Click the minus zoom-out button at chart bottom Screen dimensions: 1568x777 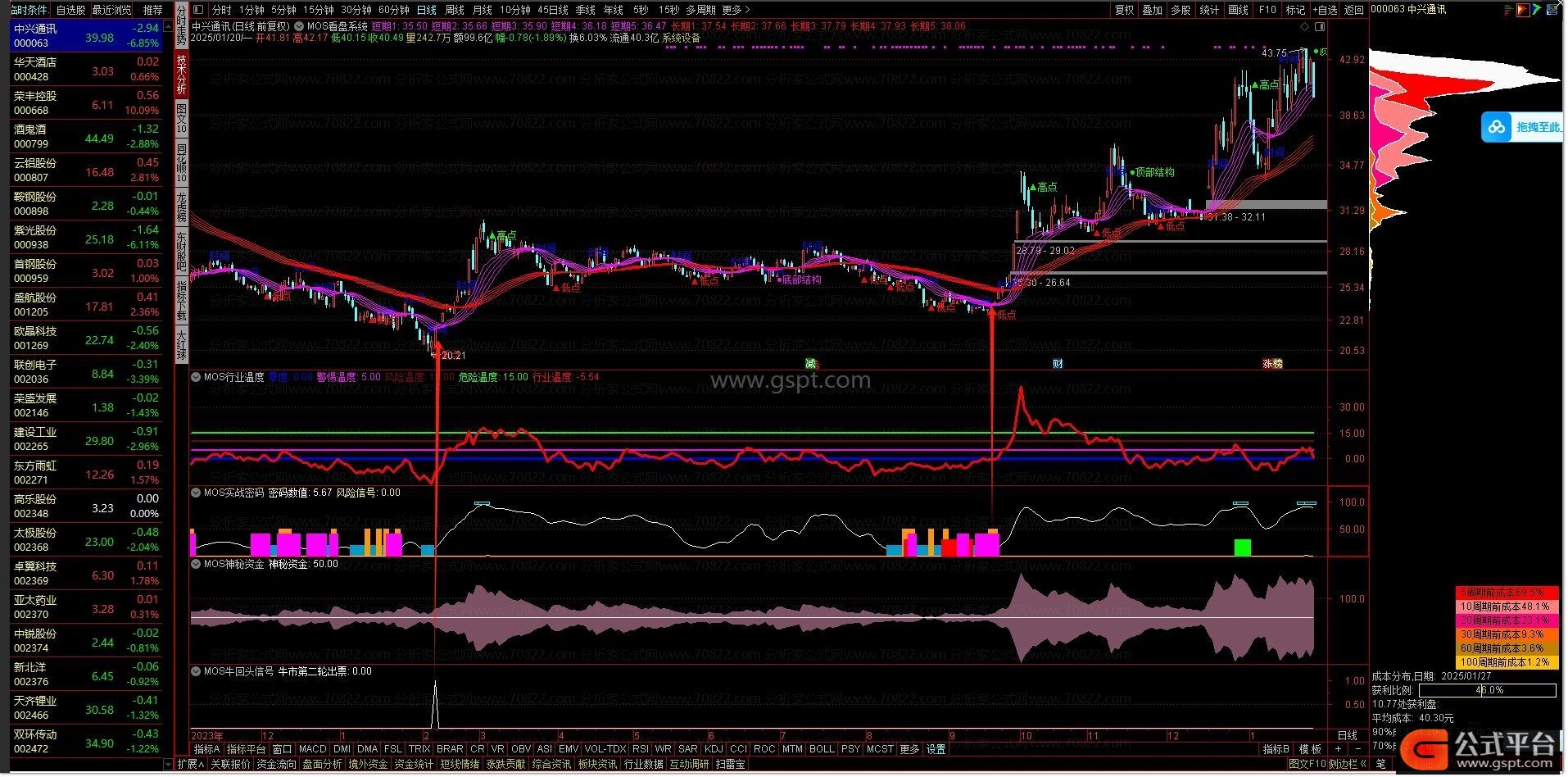pyautogui.click(x=1357, y=749)
